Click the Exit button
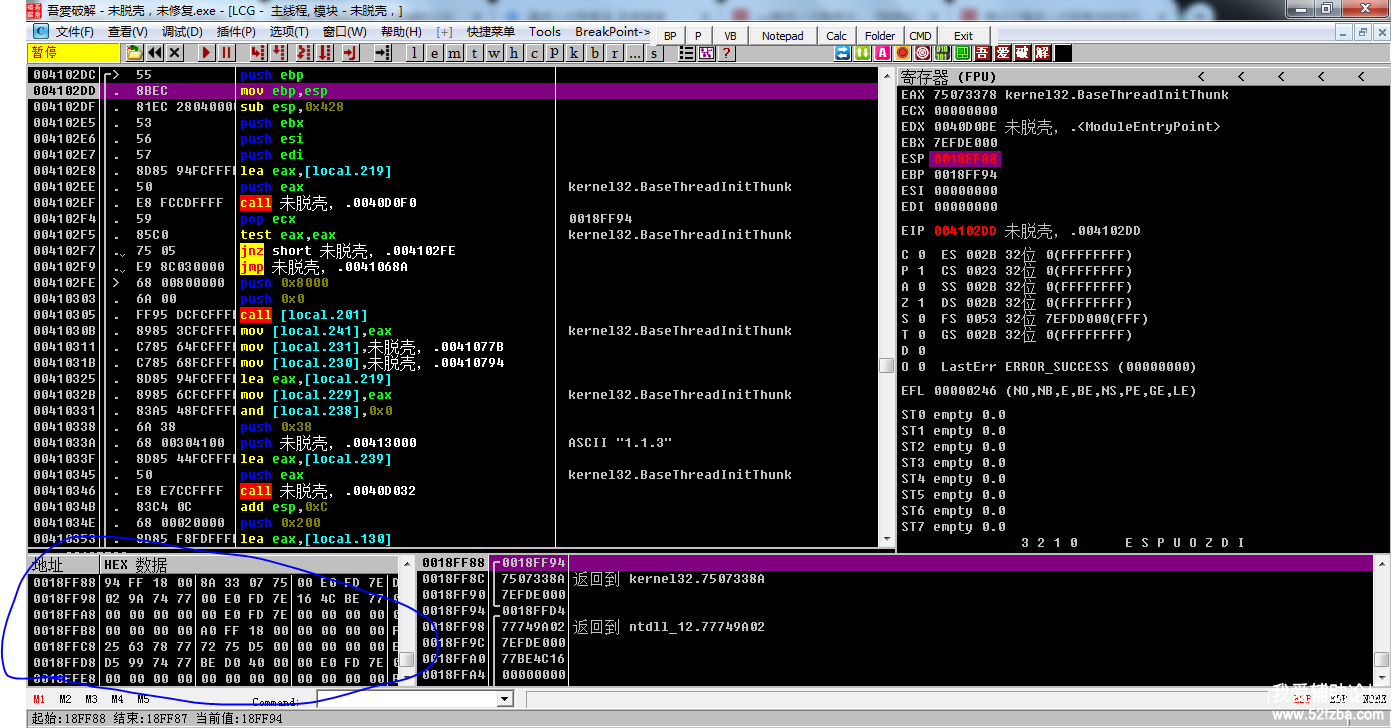 pos(963,36)
